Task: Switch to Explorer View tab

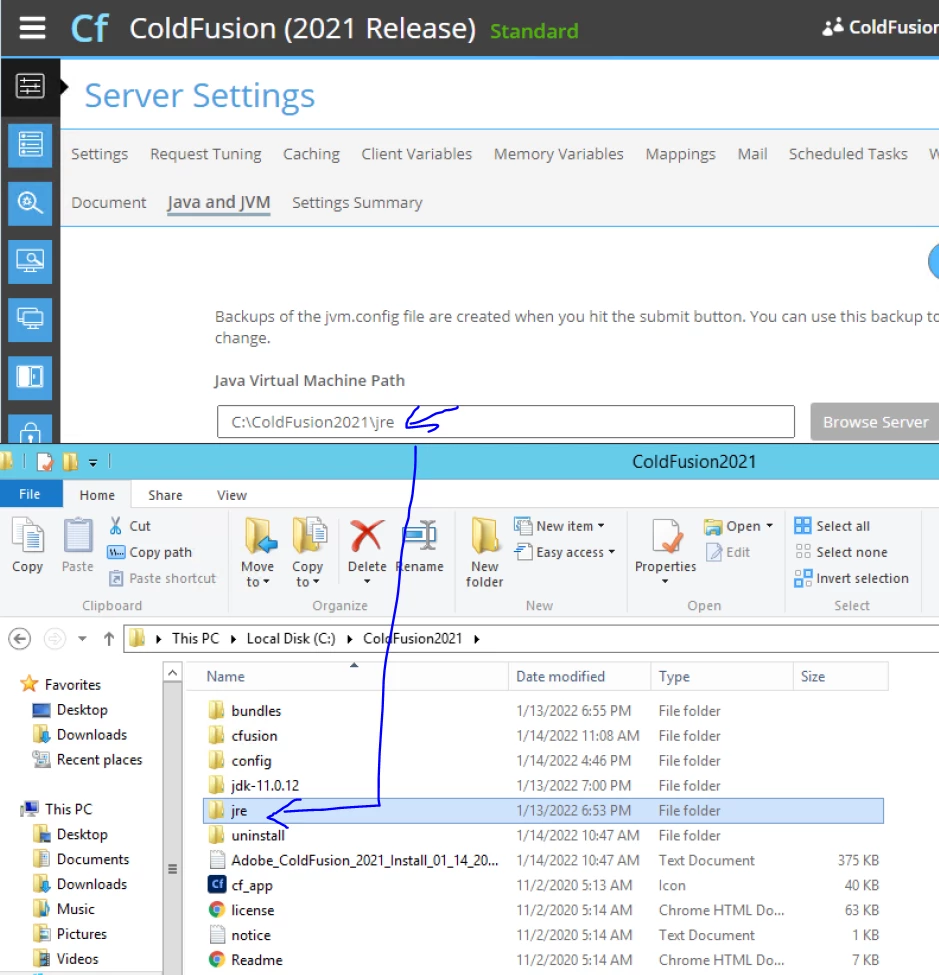Action: pyautogui.click(x=232, y=495)
